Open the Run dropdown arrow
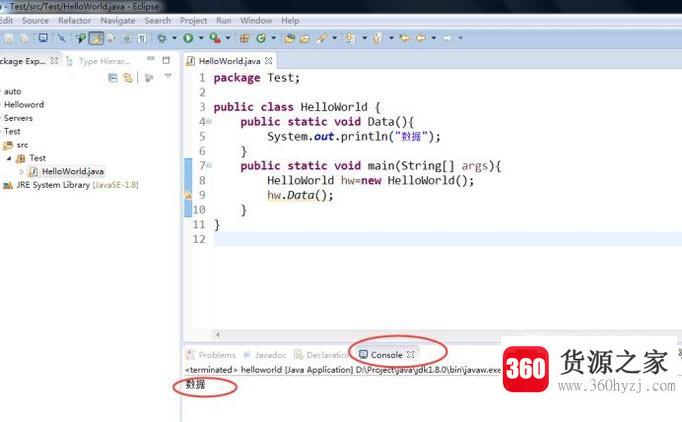The height and width of the screenshot is (422, 682). 201,38
